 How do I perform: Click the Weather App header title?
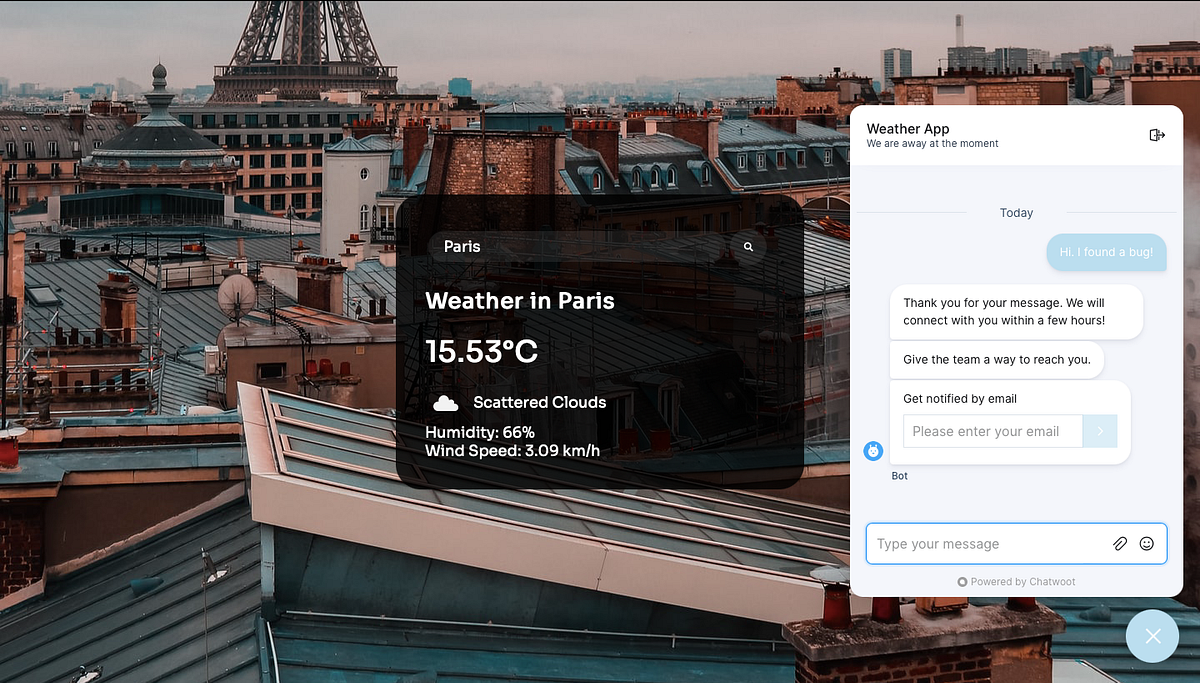(908, 128)
